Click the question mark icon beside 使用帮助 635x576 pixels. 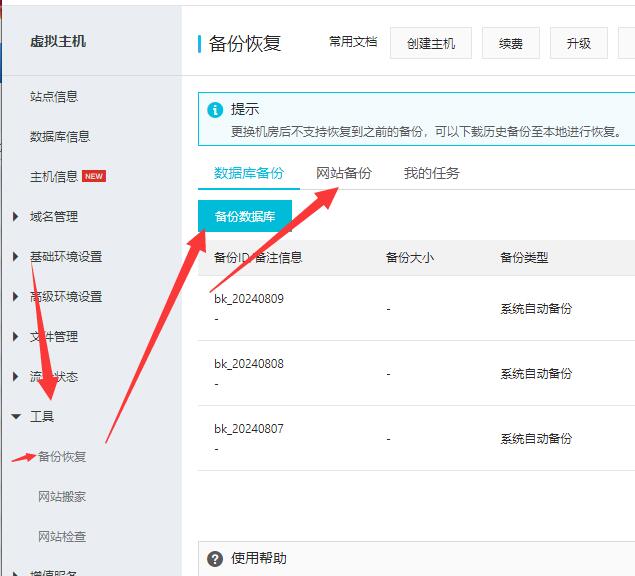tap(214, 559)
